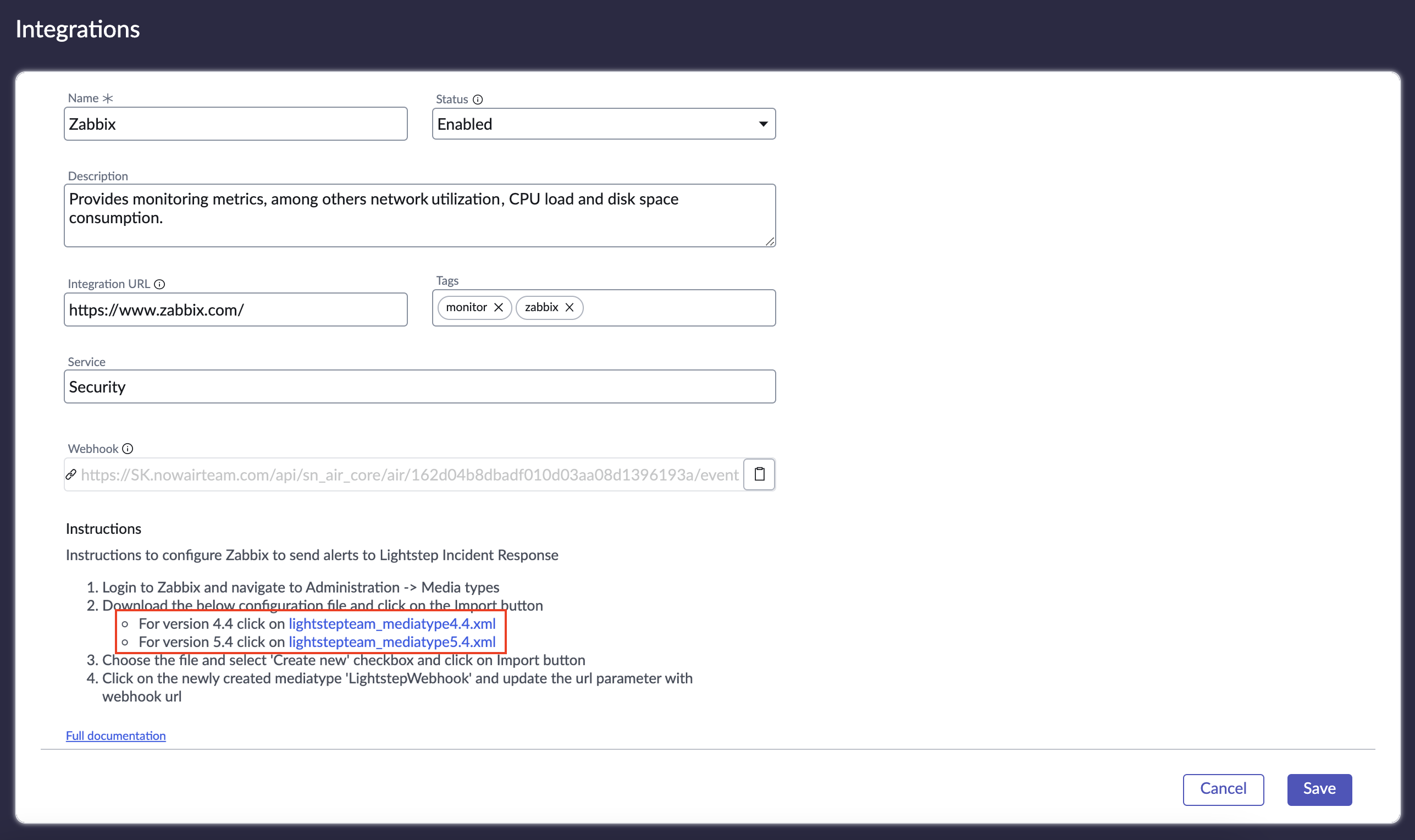Click step 'Click on the newly created mediatype' text

point(397,687)
